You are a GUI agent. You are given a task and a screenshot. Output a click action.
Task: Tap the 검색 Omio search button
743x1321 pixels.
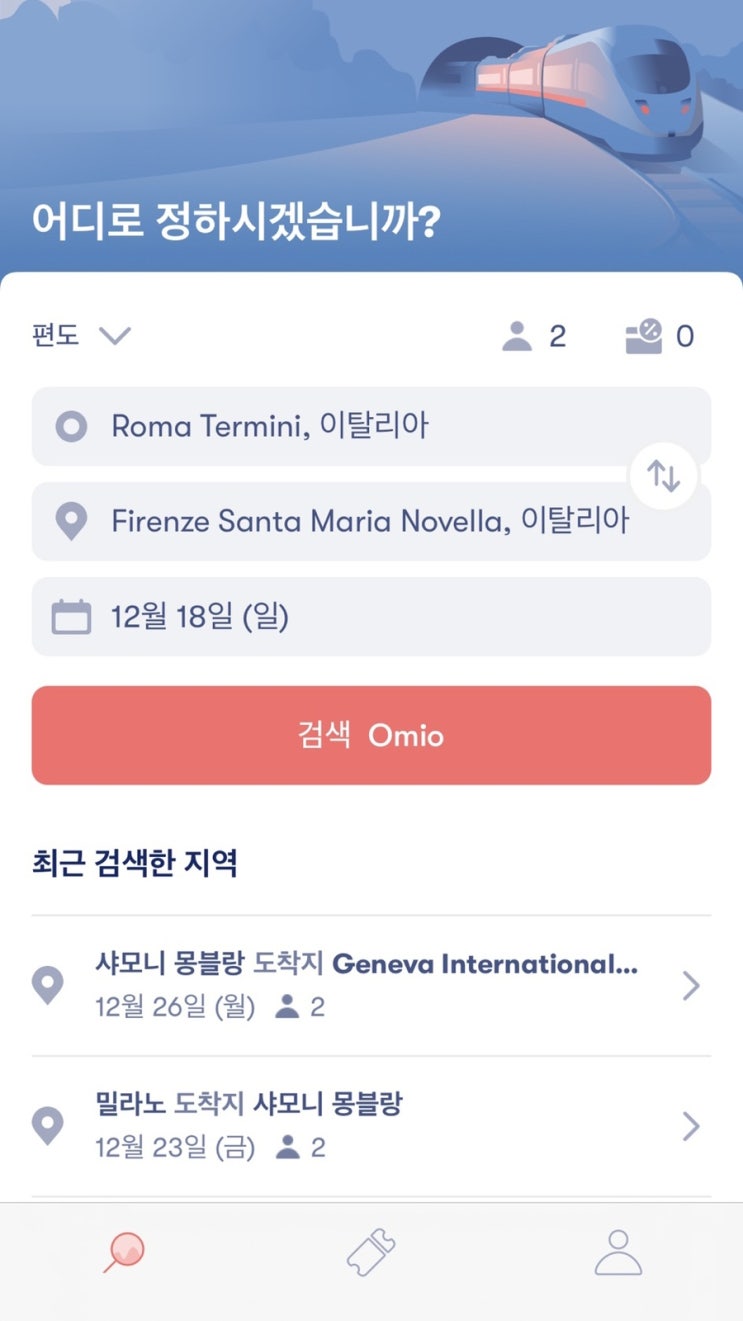[371, 735]
